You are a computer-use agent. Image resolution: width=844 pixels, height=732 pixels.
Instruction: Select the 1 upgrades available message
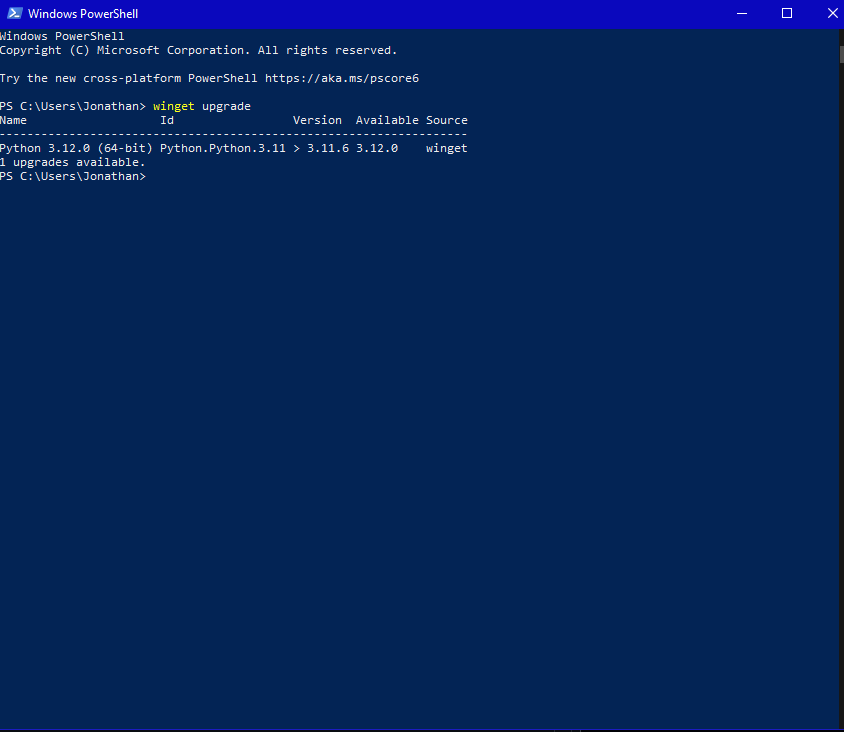coord(72,161)
